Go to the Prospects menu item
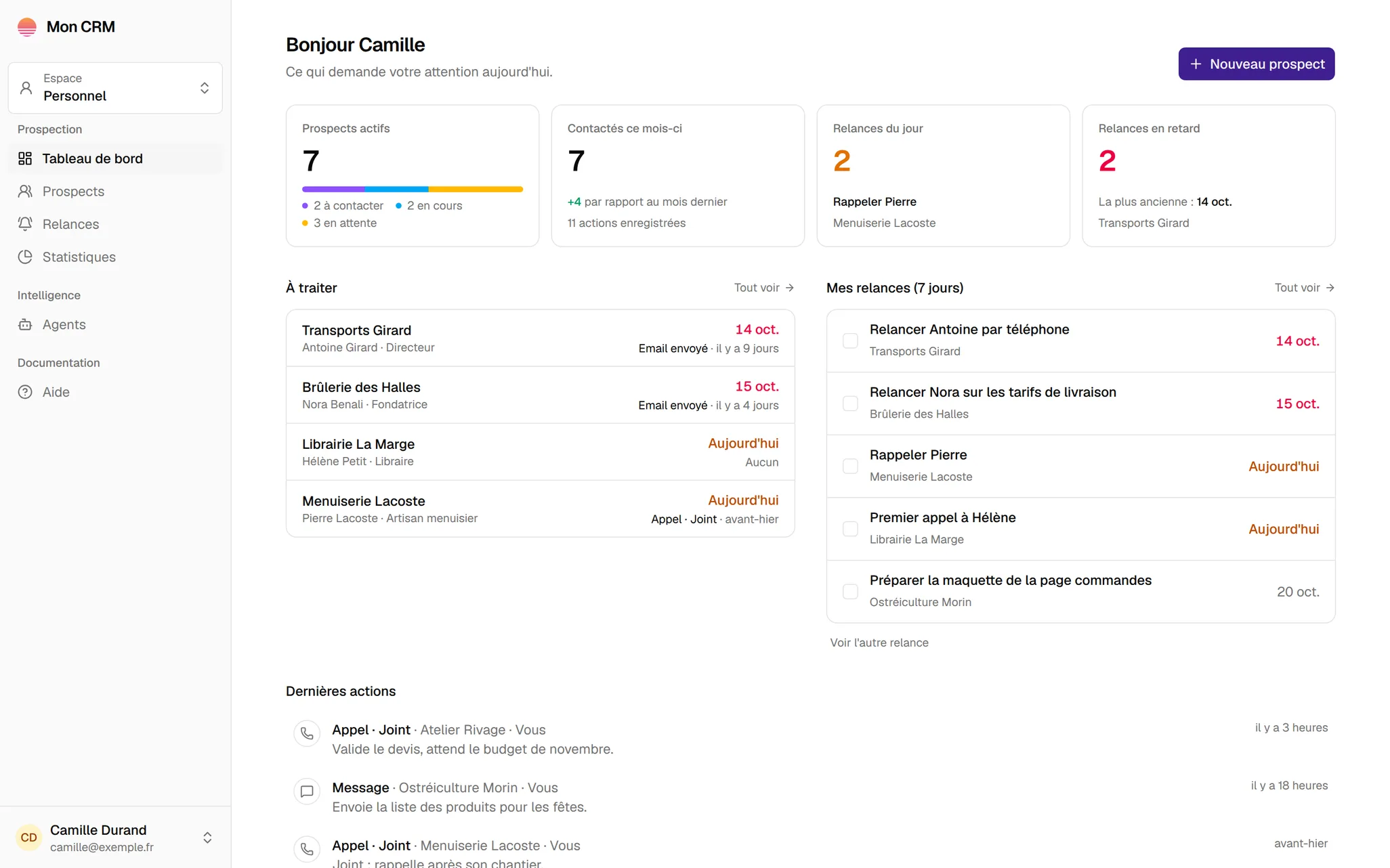 (115, 191)
